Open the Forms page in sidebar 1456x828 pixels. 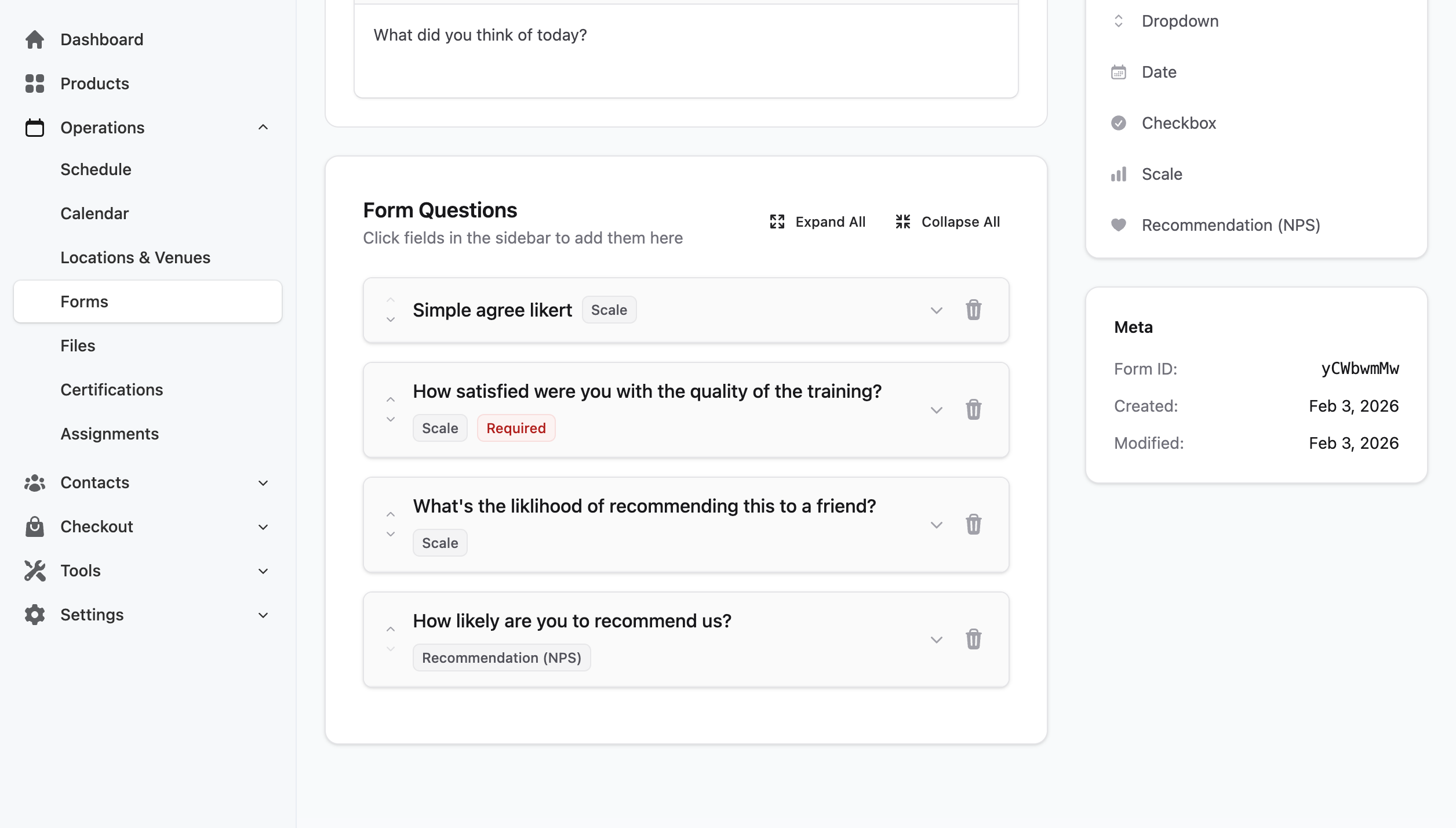click(85, 301)
